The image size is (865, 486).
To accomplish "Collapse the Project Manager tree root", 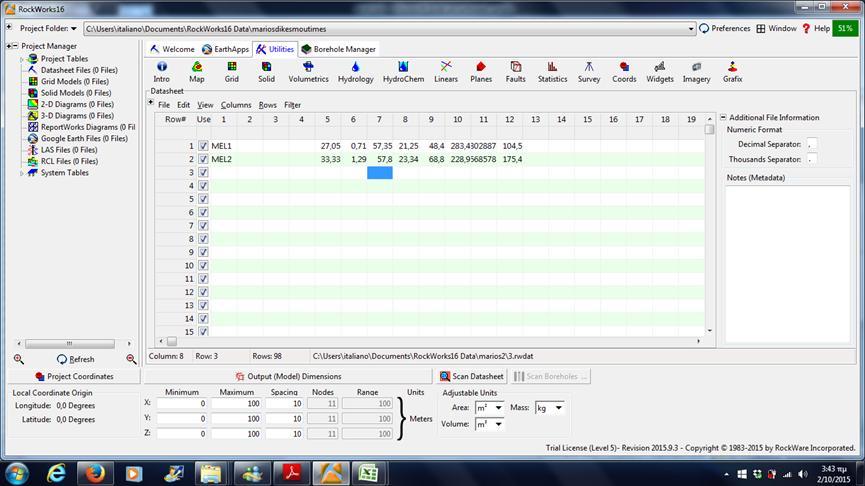I will pos(15,46).
